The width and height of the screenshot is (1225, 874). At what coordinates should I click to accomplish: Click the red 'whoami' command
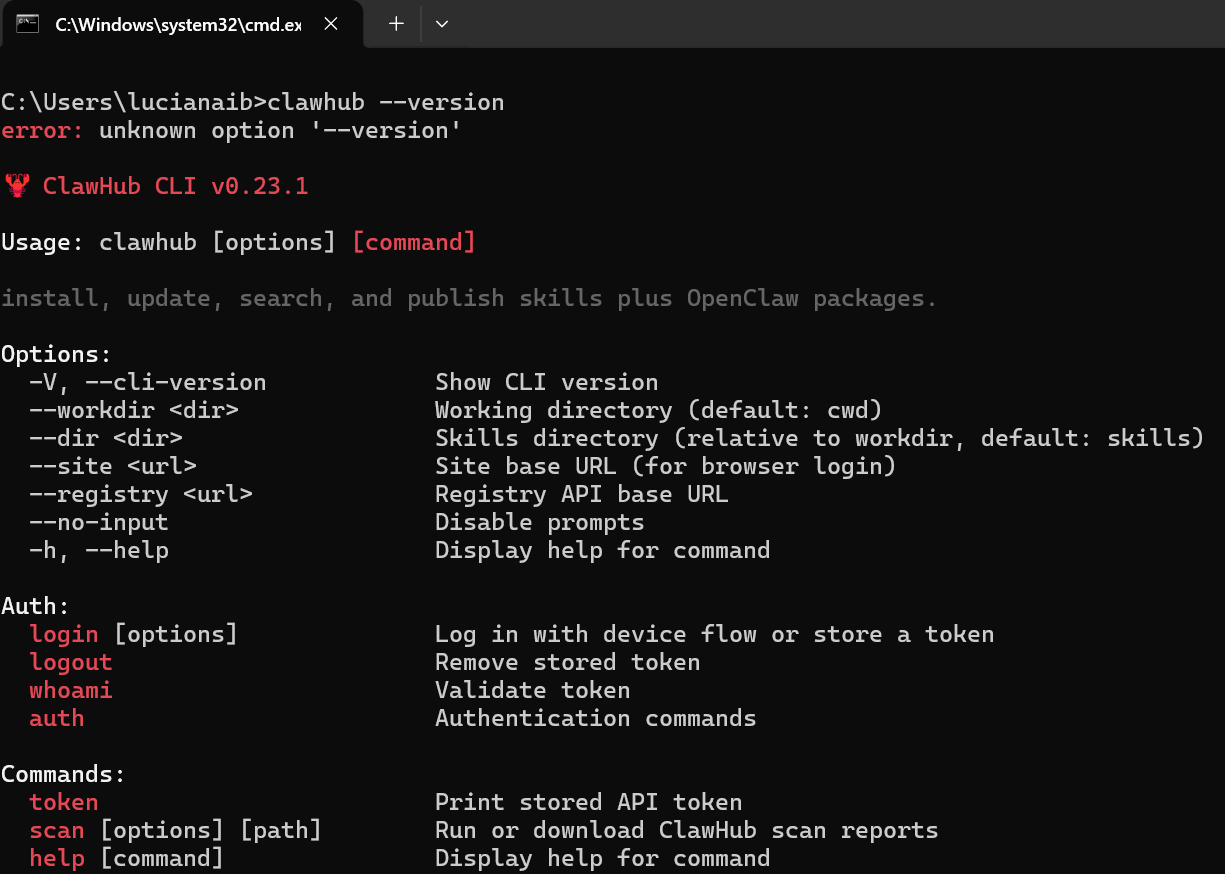click(71, 690)
